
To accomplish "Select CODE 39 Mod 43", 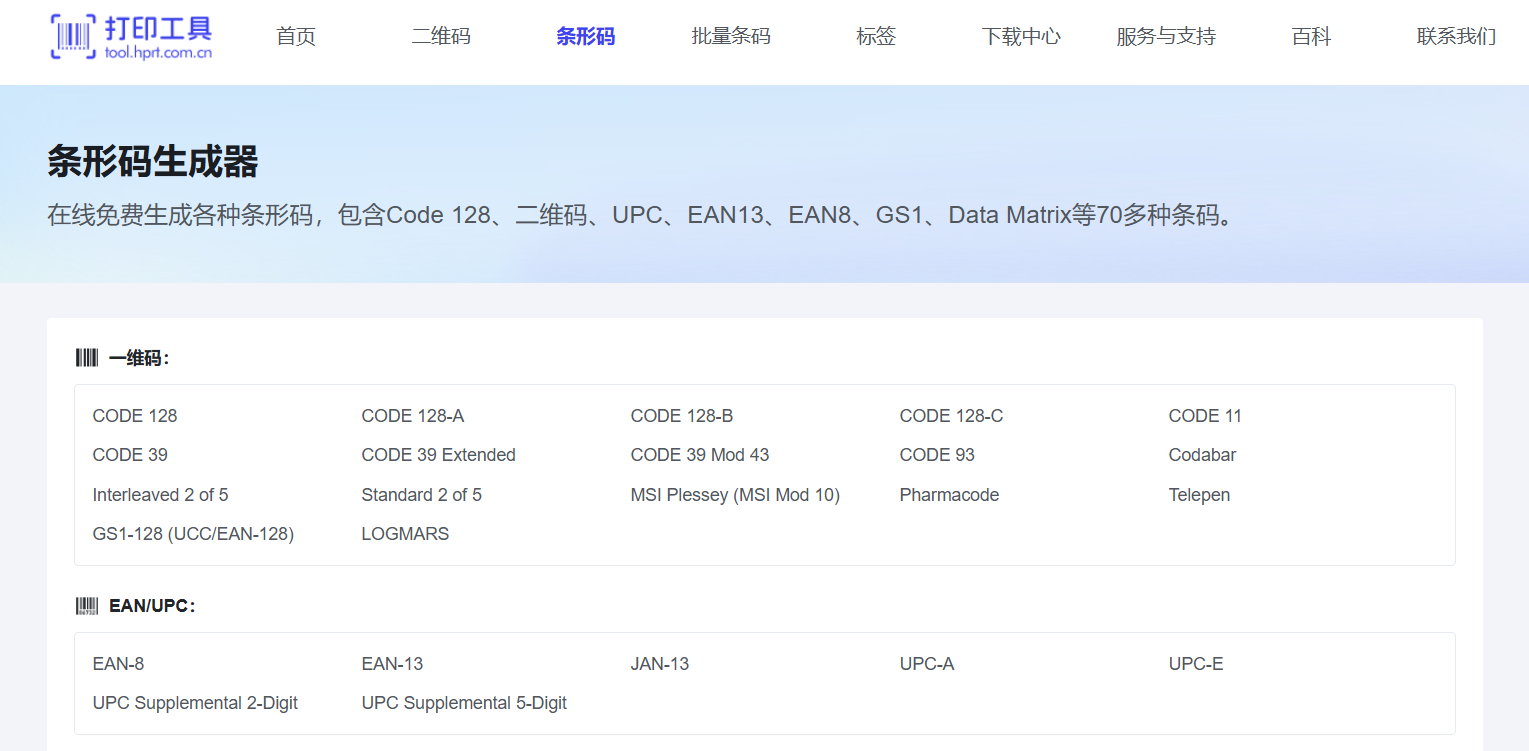I will 700,455.
